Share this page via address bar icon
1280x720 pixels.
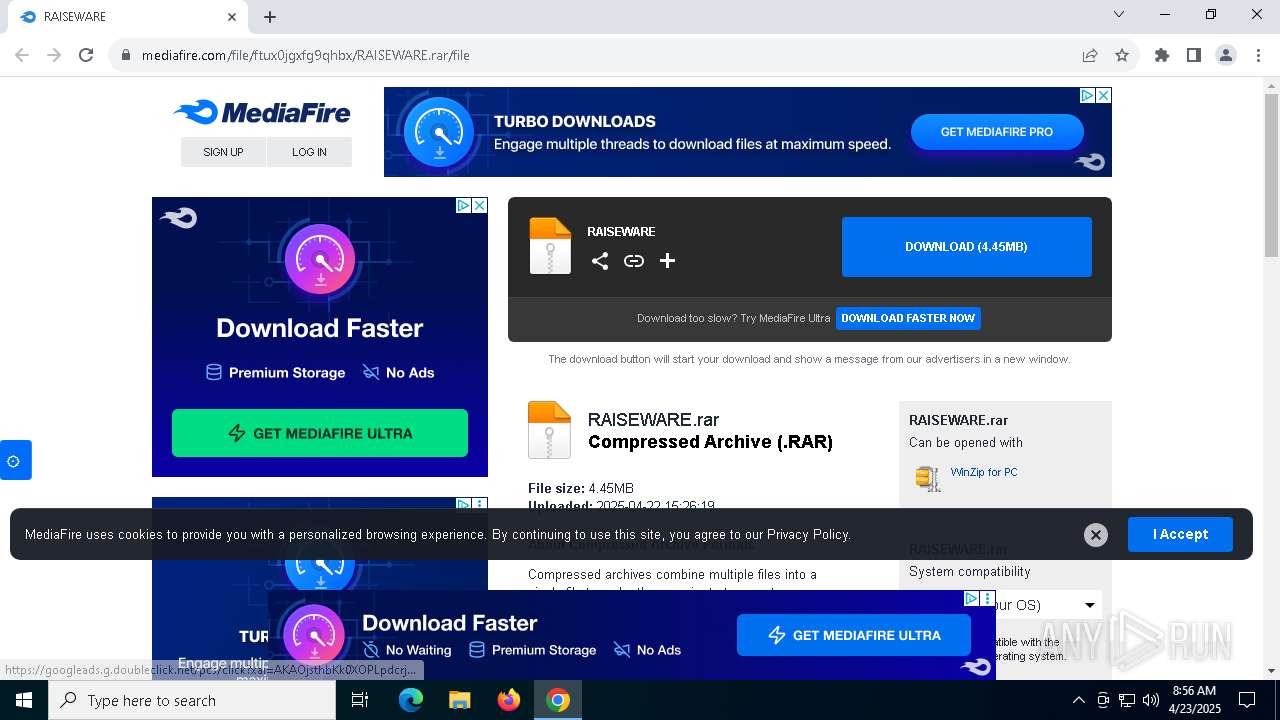pyautogui.click(x=1090, y=55)
